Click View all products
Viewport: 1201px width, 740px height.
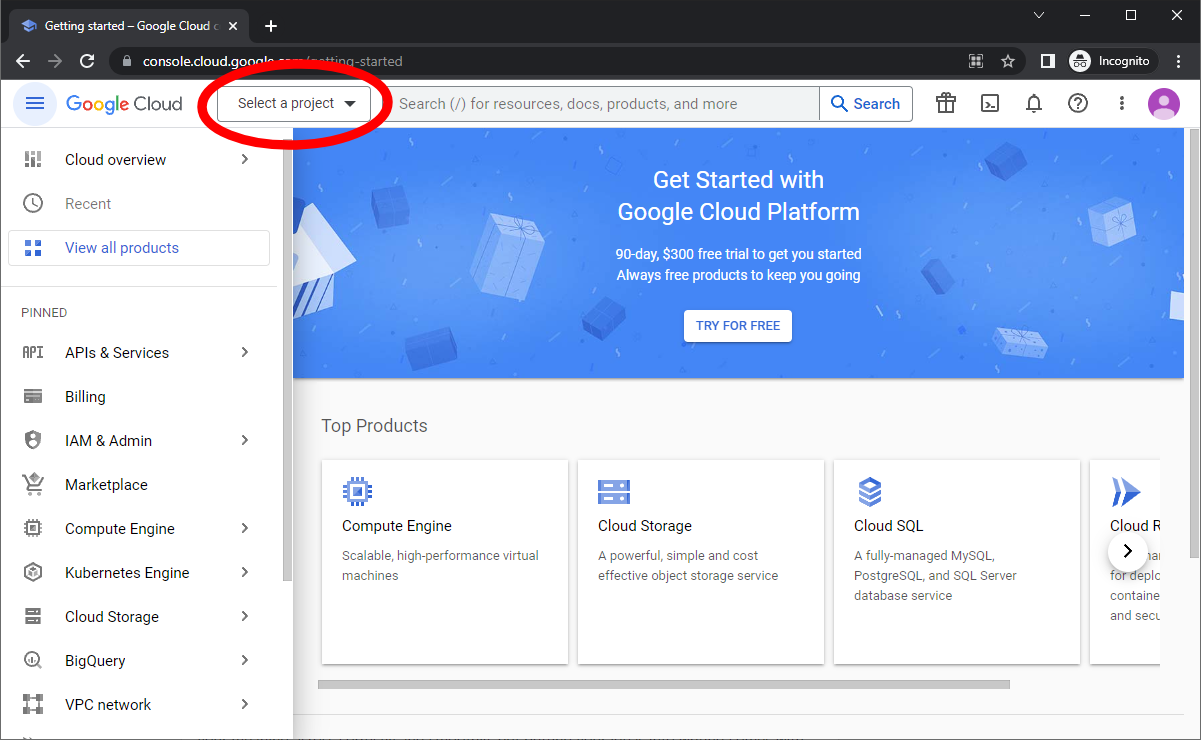click(122, 248)
